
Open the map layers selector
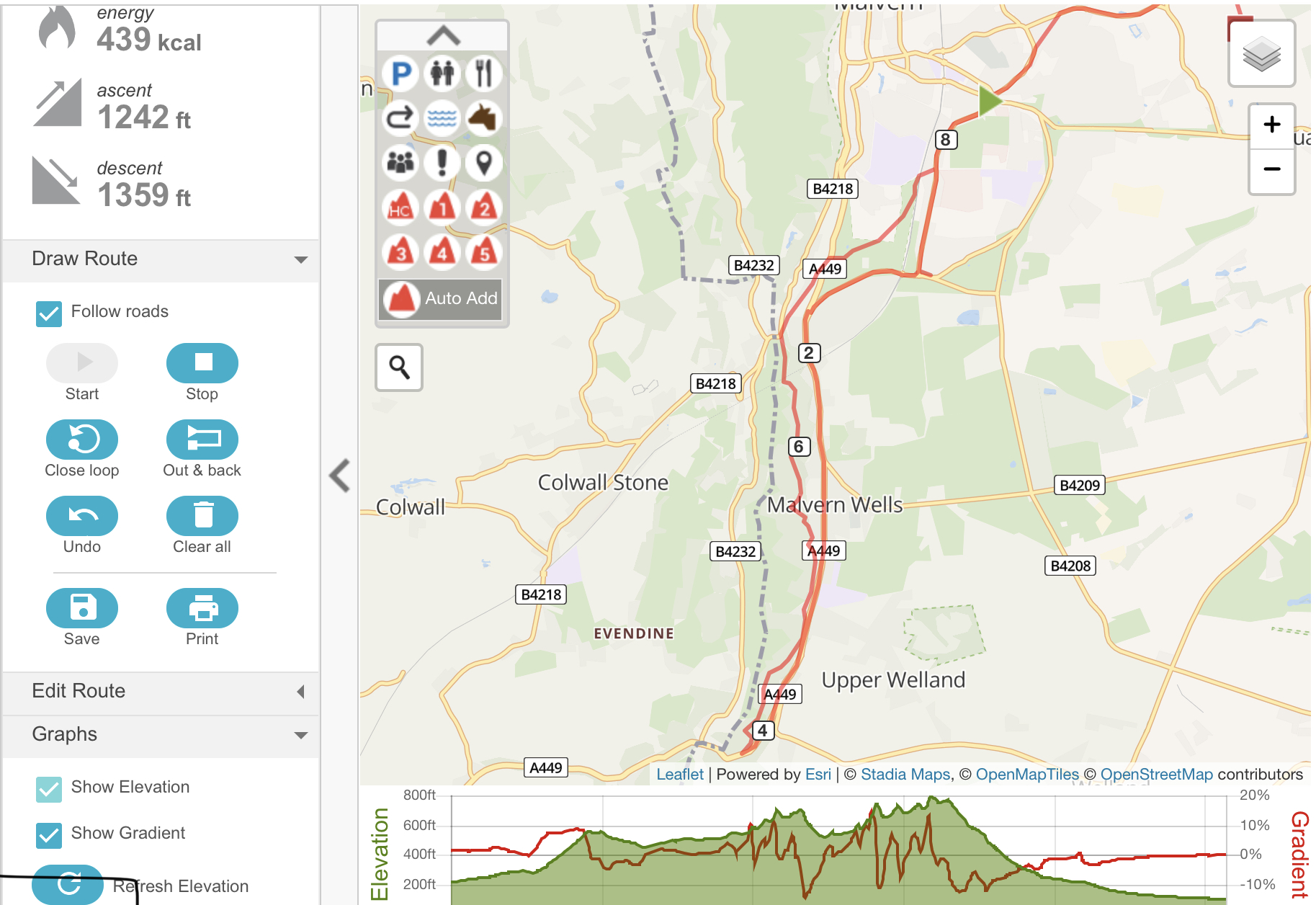(1261, 54)
